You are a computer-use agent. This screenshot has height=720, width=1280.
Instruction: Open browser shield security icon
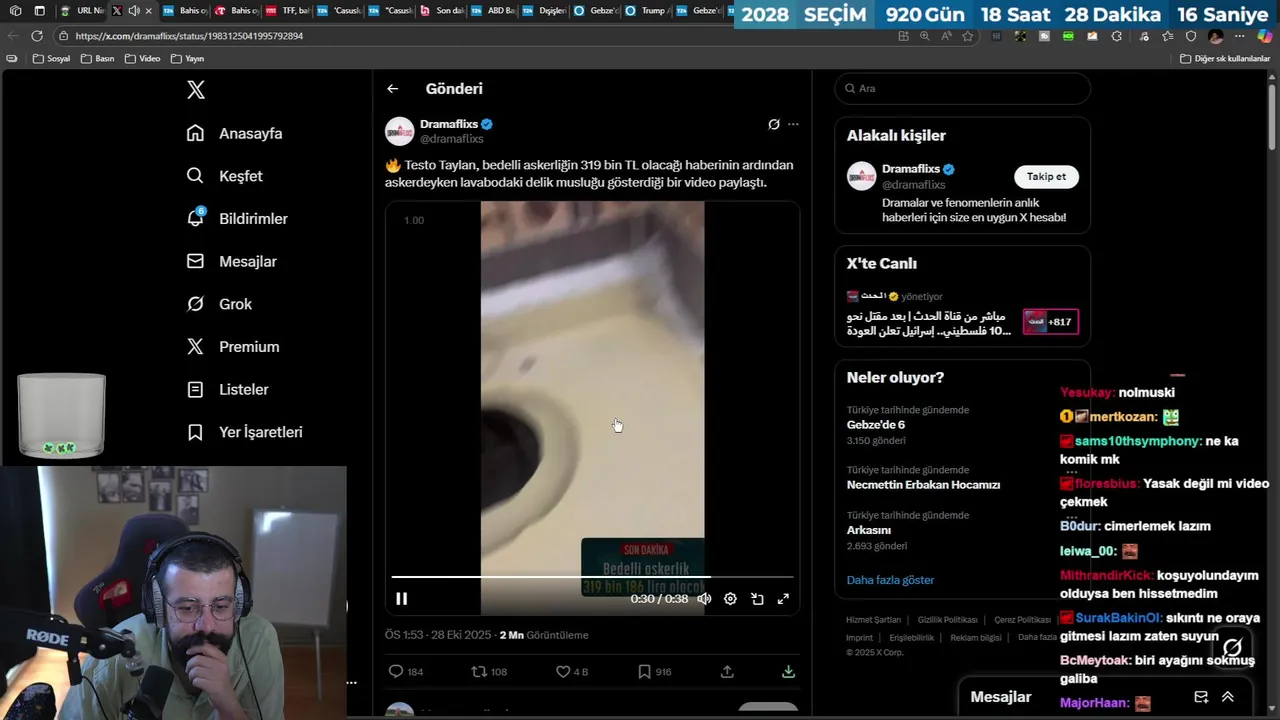1190,36
